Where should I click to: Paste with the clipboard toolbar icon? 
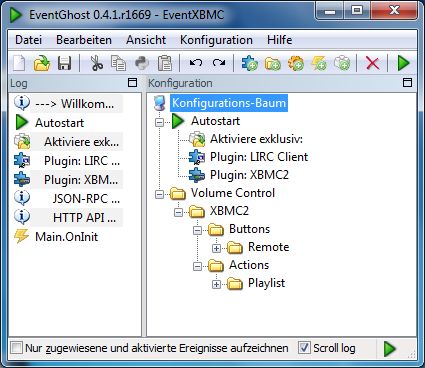pos(165,63)
